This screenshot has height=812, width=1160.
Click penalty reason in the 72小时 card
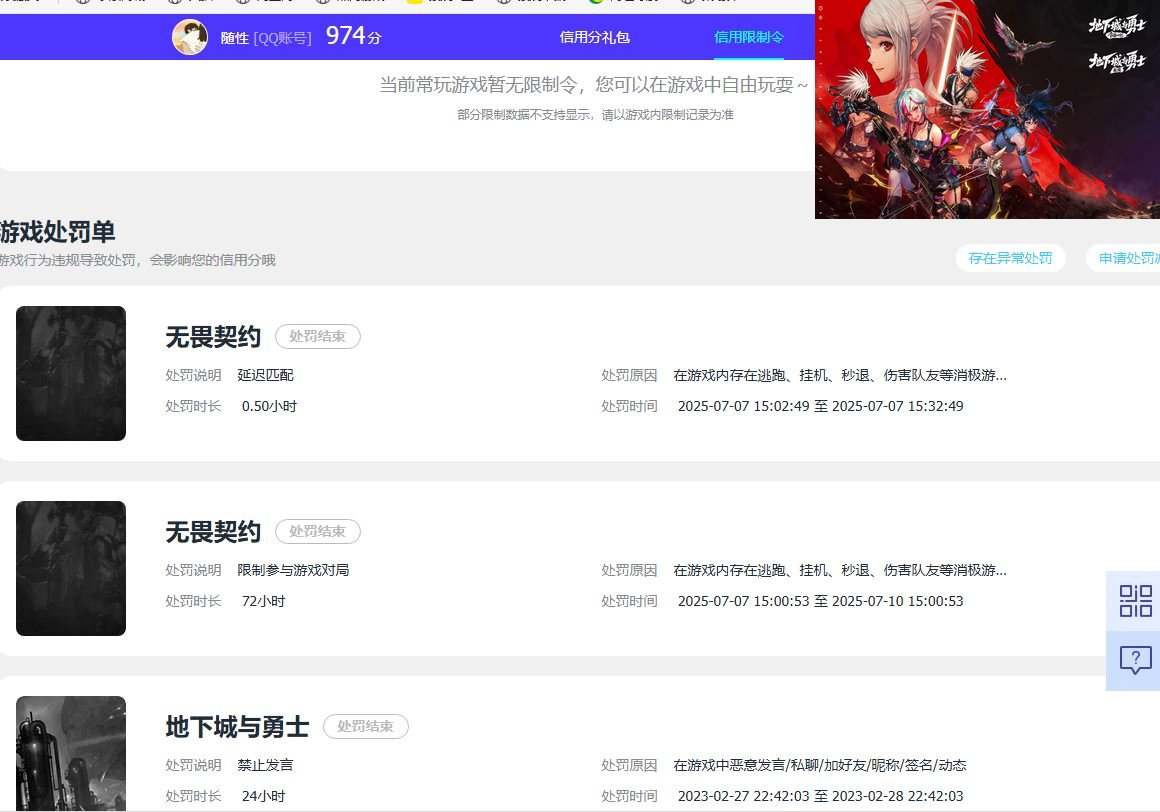pyautogui.click(x=840, y=570)
